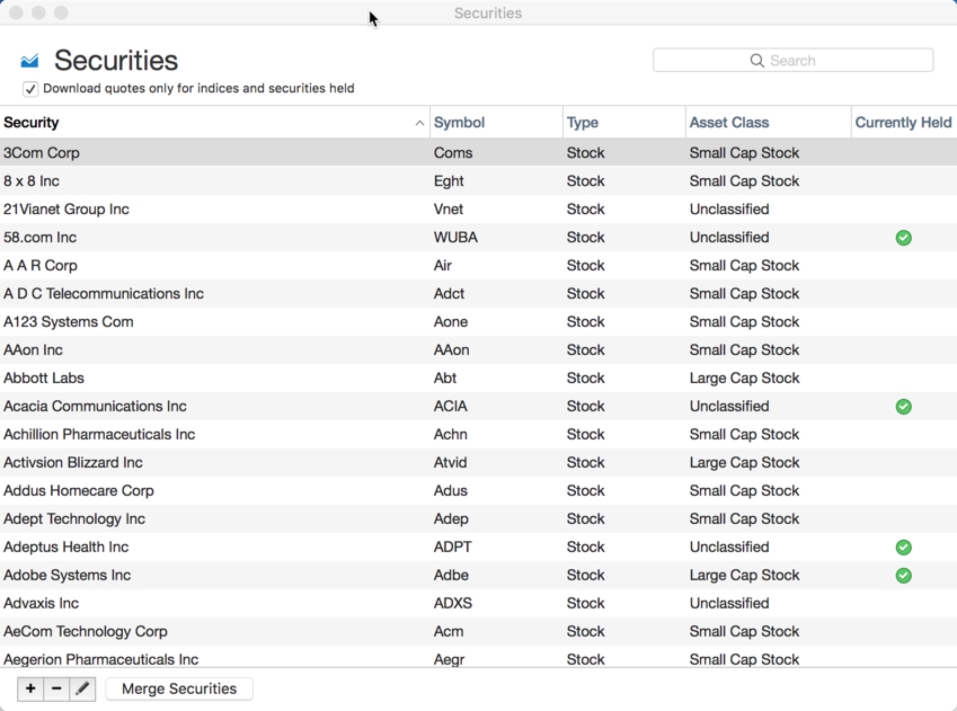
Task: Click green checkmark for Adobe Systems Inc
Action: [x=903, y=576]
